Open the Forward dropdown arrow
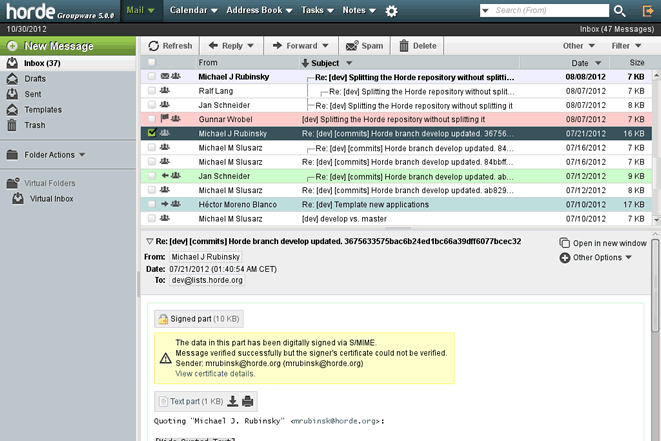 [x=325, y=46]
